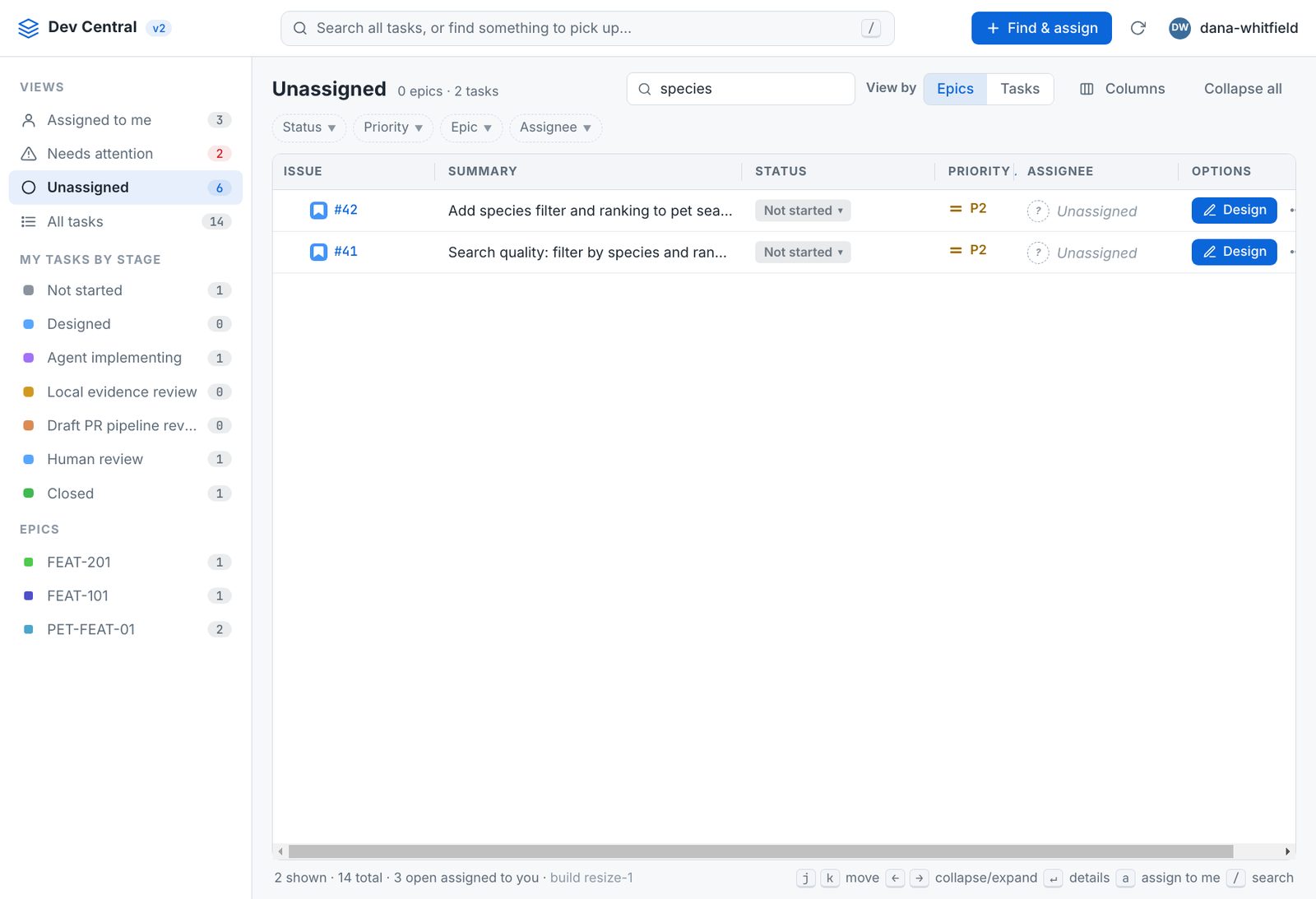Filter by Draft PR pipeline review stage
This screenshot has height=899, width=1316.
(126, 425)
